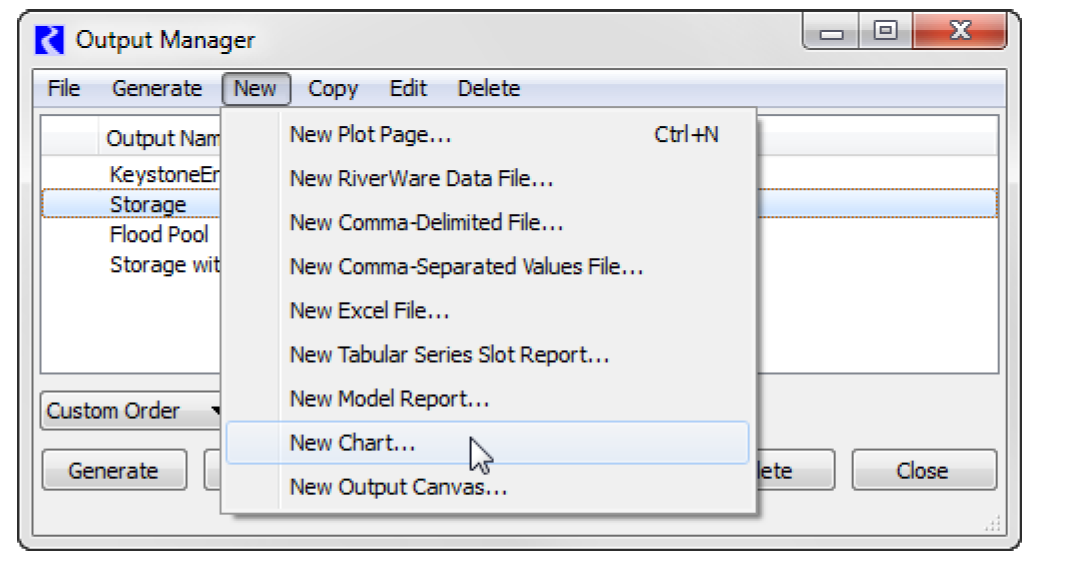Open the Generate menu
Screen dimensions: 1071x564
(x=157, y=89)
